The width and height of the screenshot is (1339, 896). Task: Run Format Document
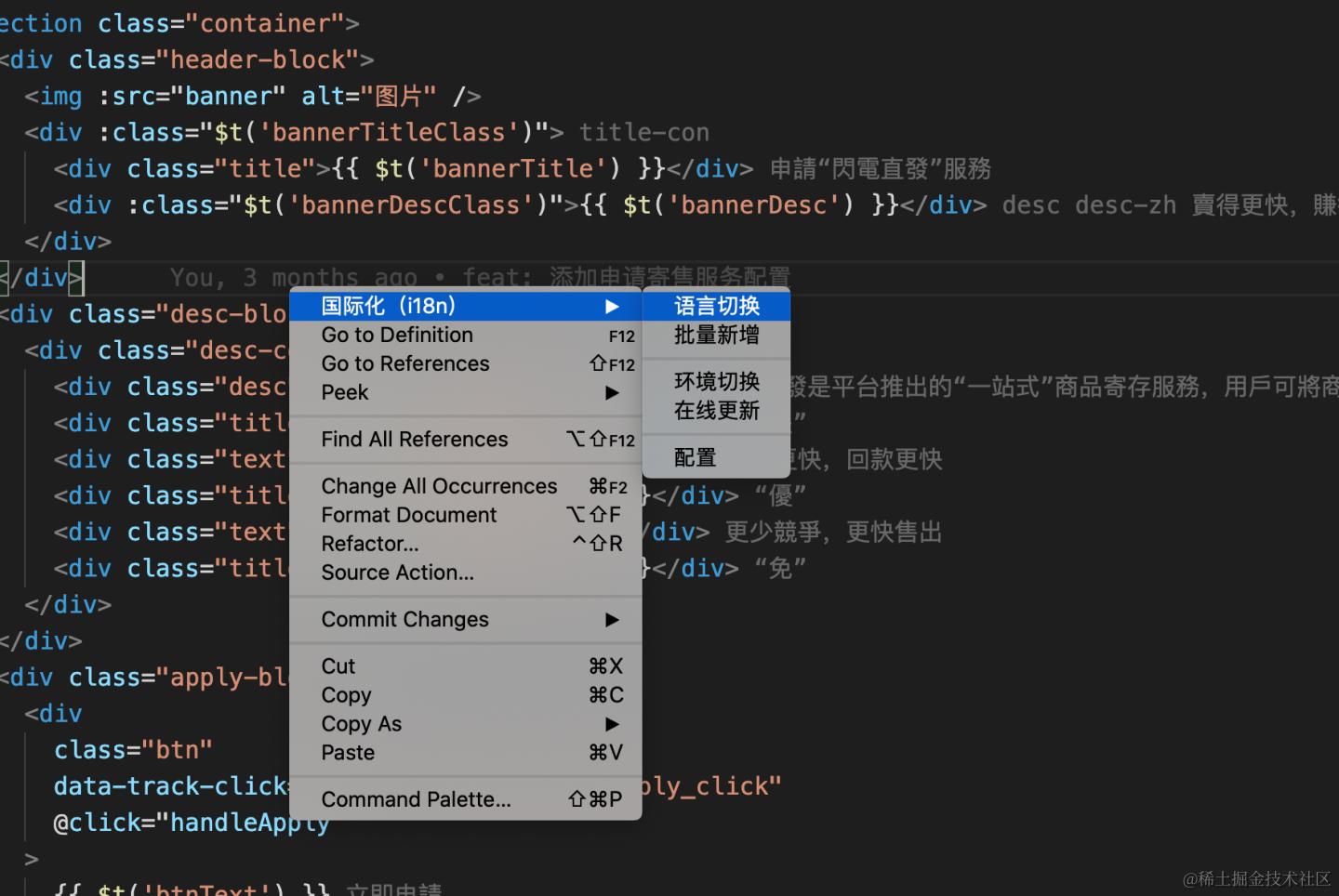tap(408, 514)
